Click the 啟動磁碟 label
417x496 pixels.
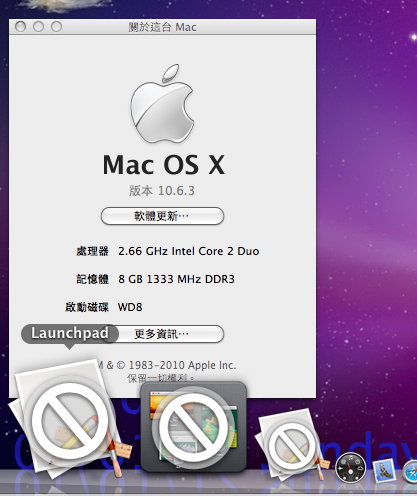(87, 307)
